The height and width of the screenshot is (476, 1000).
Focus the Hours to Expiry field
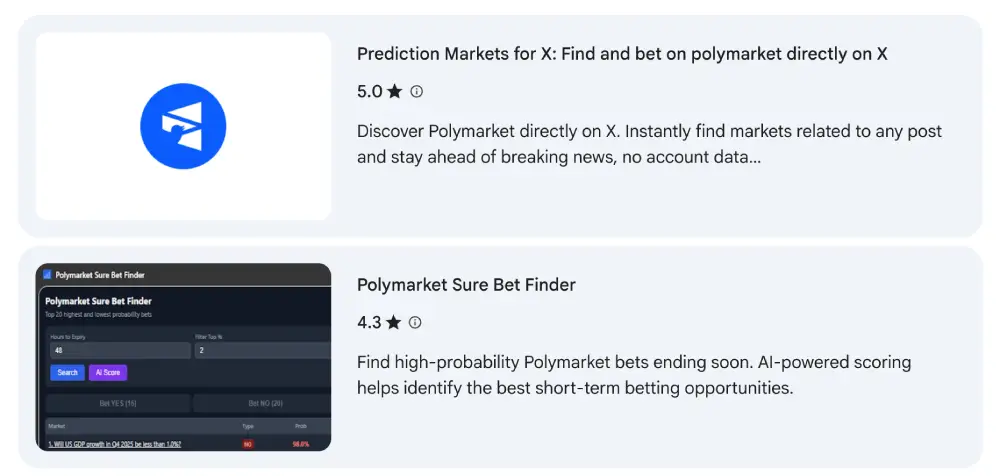[121, 350]
